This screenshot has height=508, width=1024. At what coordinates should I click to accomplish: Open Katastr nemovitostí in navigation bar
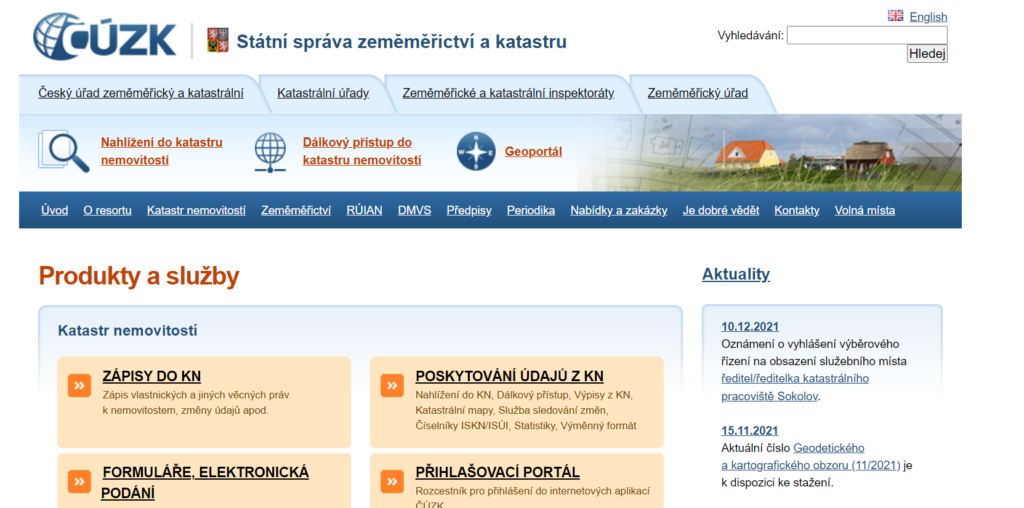(x=196, y=210)
